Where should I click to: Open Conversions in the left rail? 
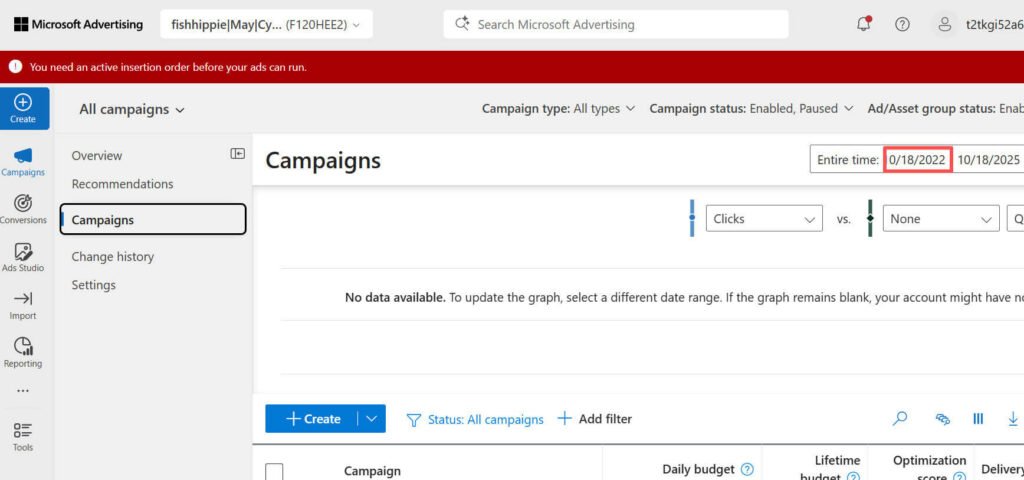23,209
